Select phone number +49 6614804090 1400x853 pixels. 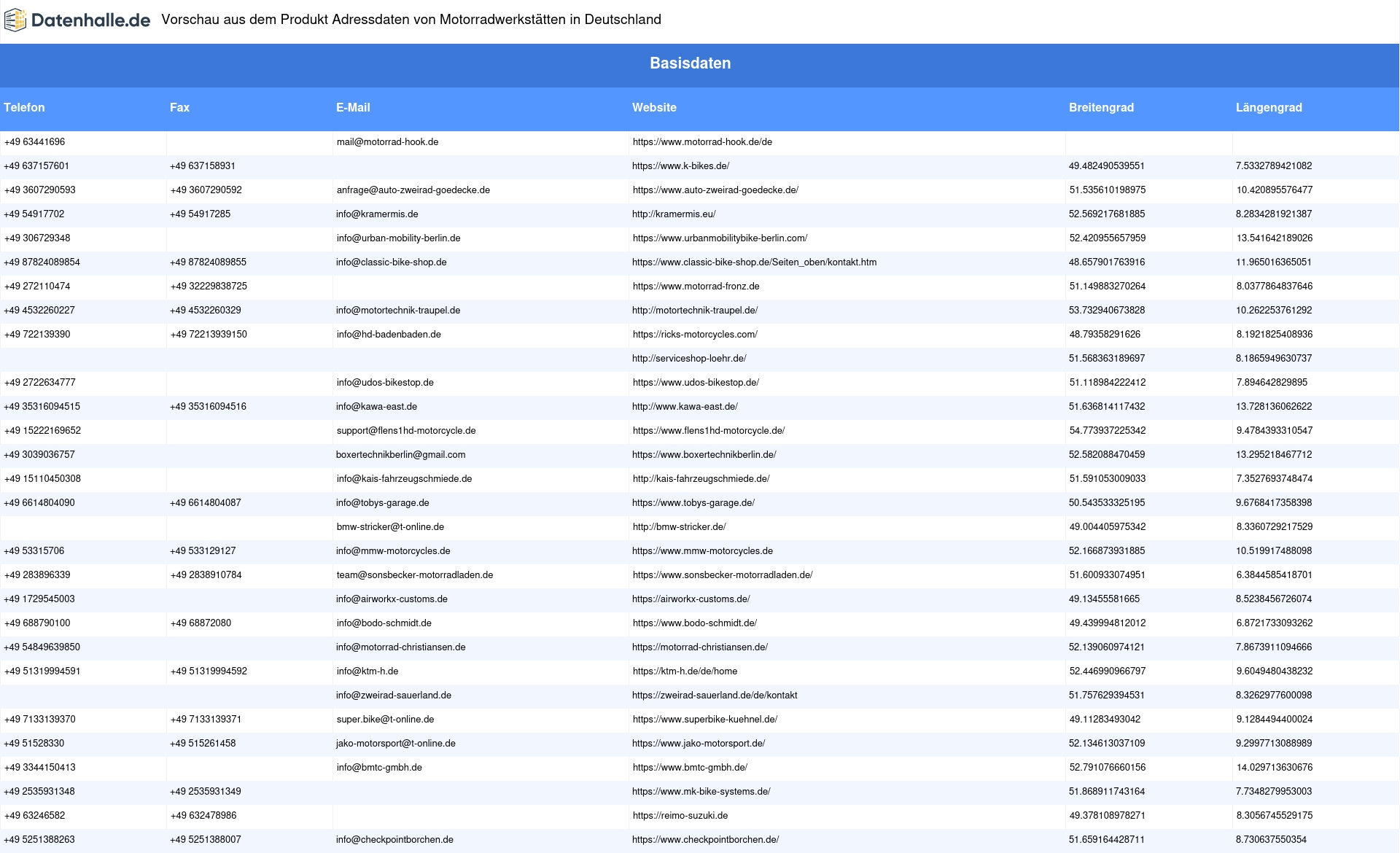[x=39, y=503]
